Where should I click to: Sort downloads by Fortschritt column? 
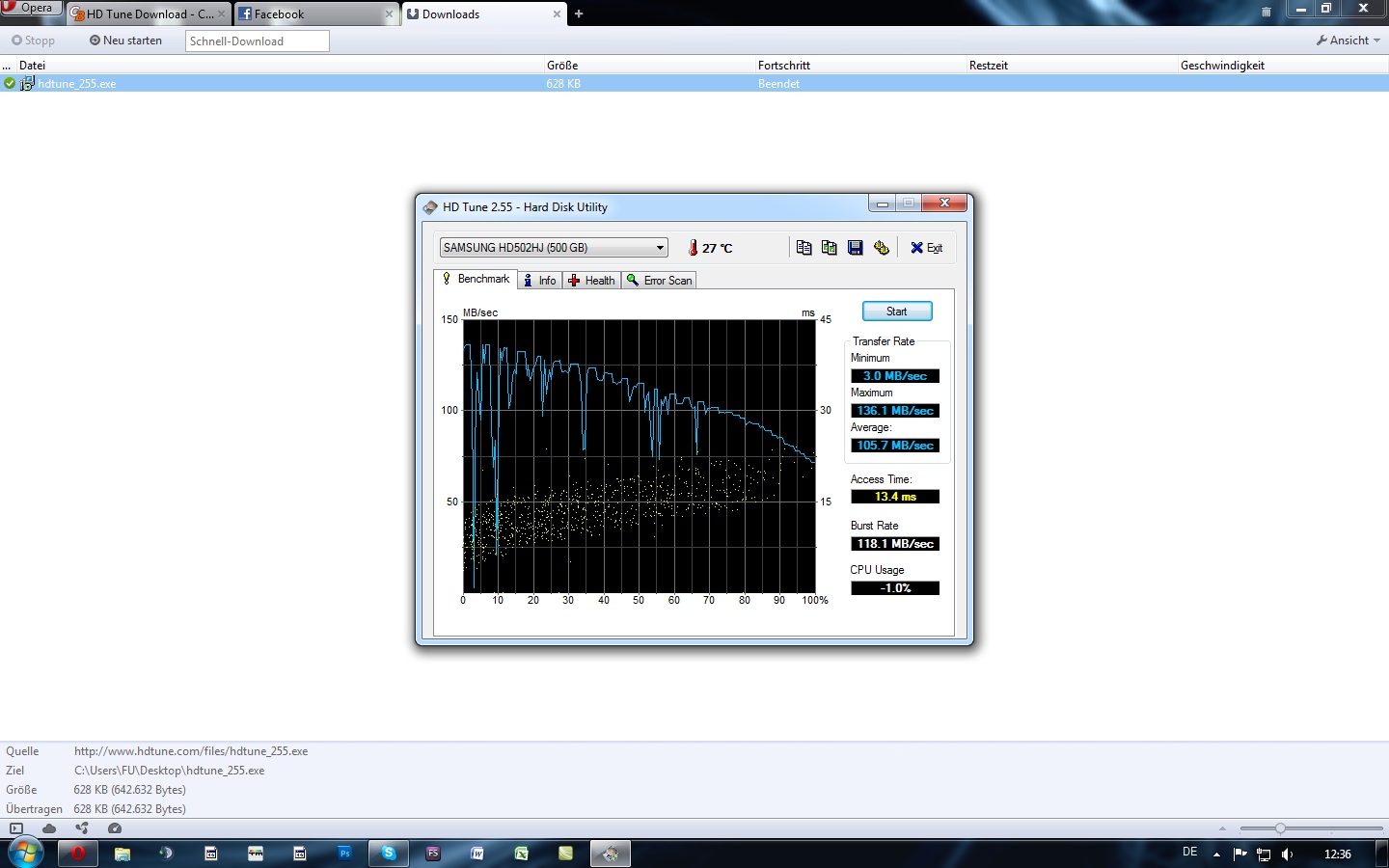coord(860,66)
